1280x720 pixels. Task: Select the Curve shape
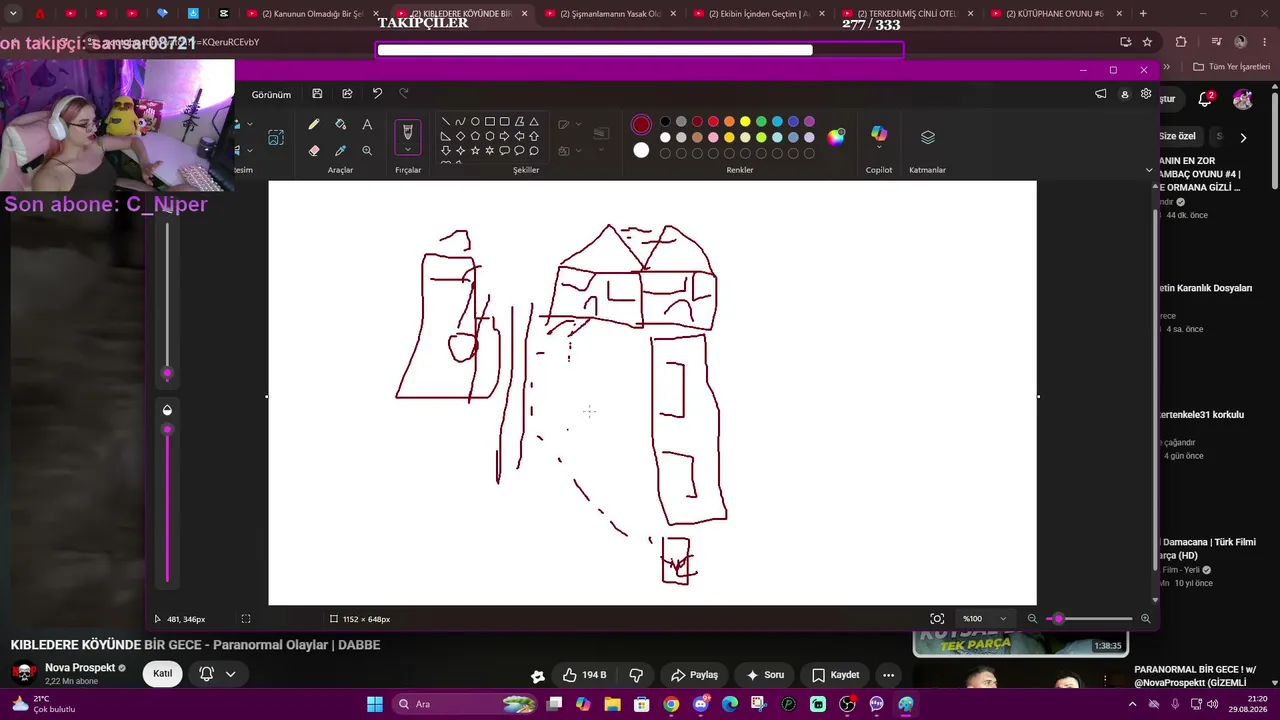coord(460,121)
